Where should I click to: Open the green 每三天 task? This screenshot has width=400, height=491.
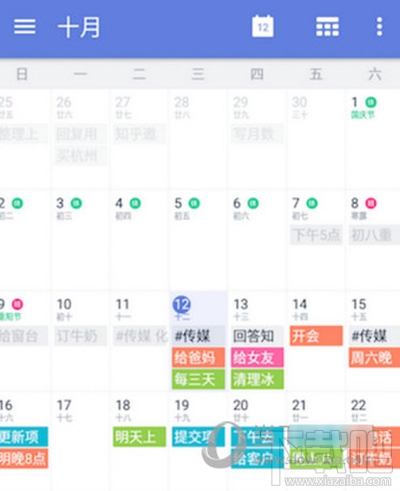[198, 379]
